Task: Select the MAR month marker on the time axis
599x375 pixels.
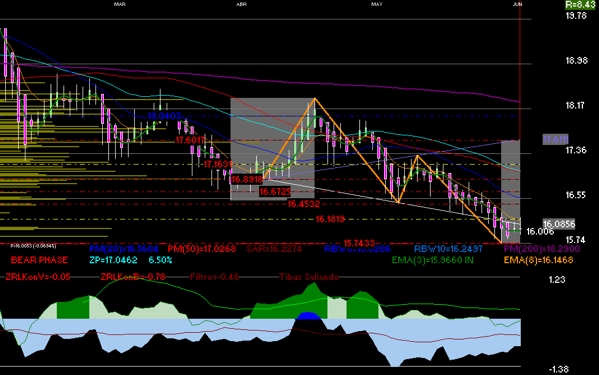Action: pos(120,4)
